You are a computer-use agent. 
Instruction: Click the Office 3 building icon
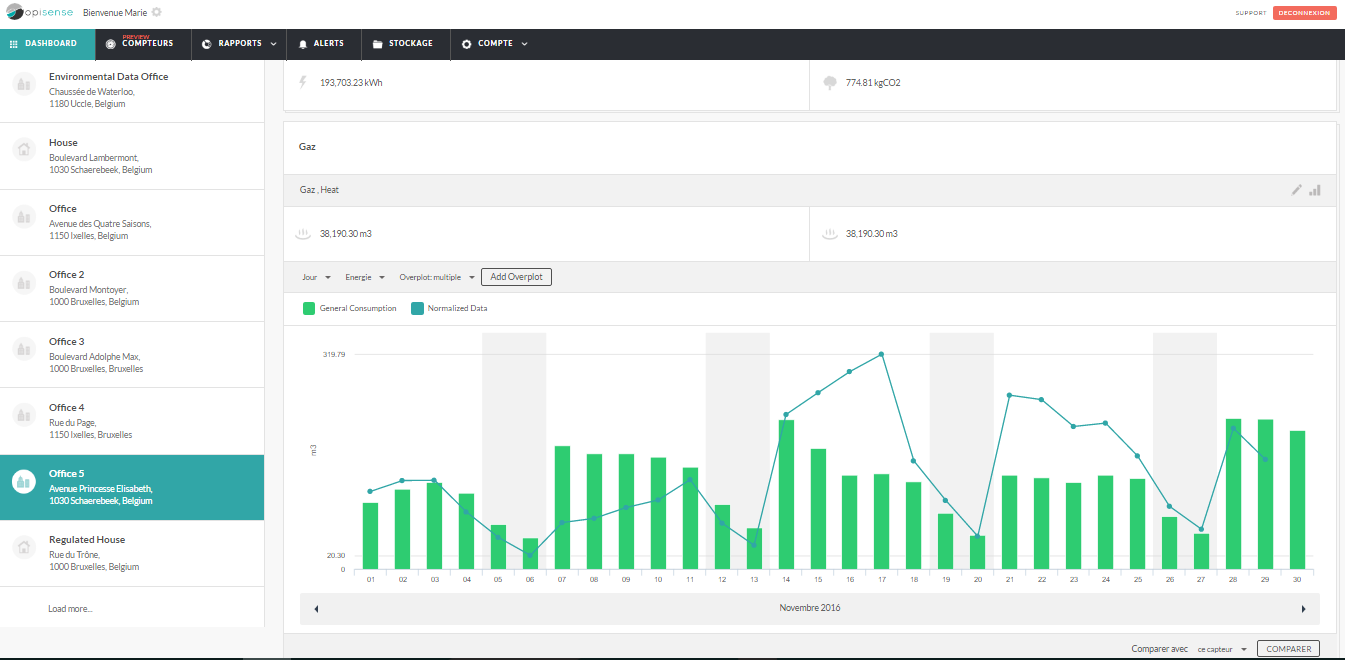pyautogui.click(x=23, y=349)
